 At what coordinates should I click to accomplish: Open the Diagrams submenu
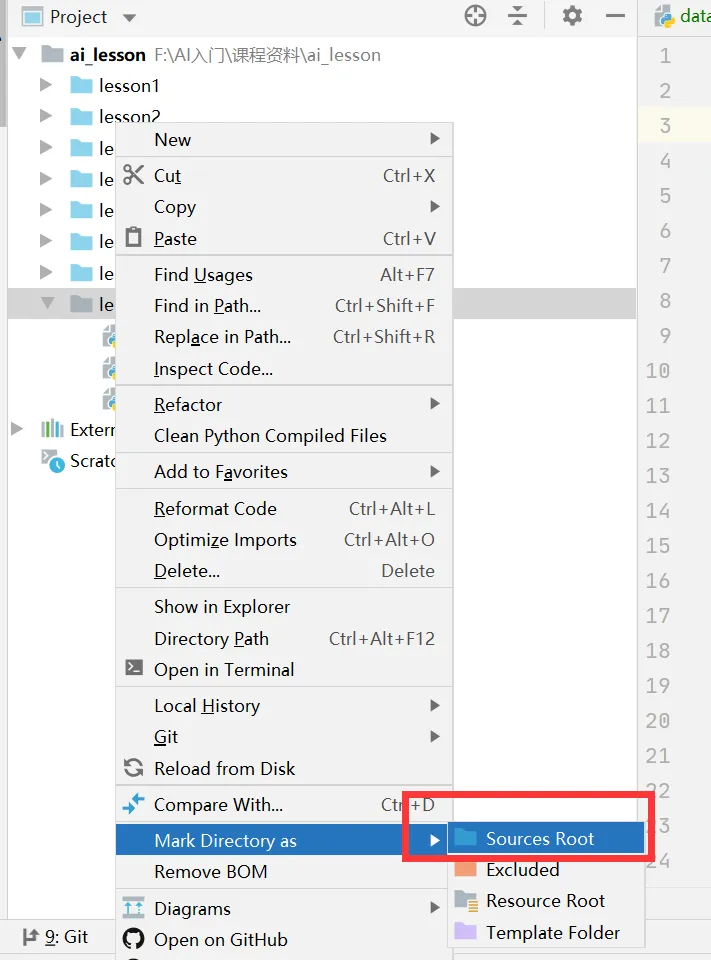coord(284,908)
